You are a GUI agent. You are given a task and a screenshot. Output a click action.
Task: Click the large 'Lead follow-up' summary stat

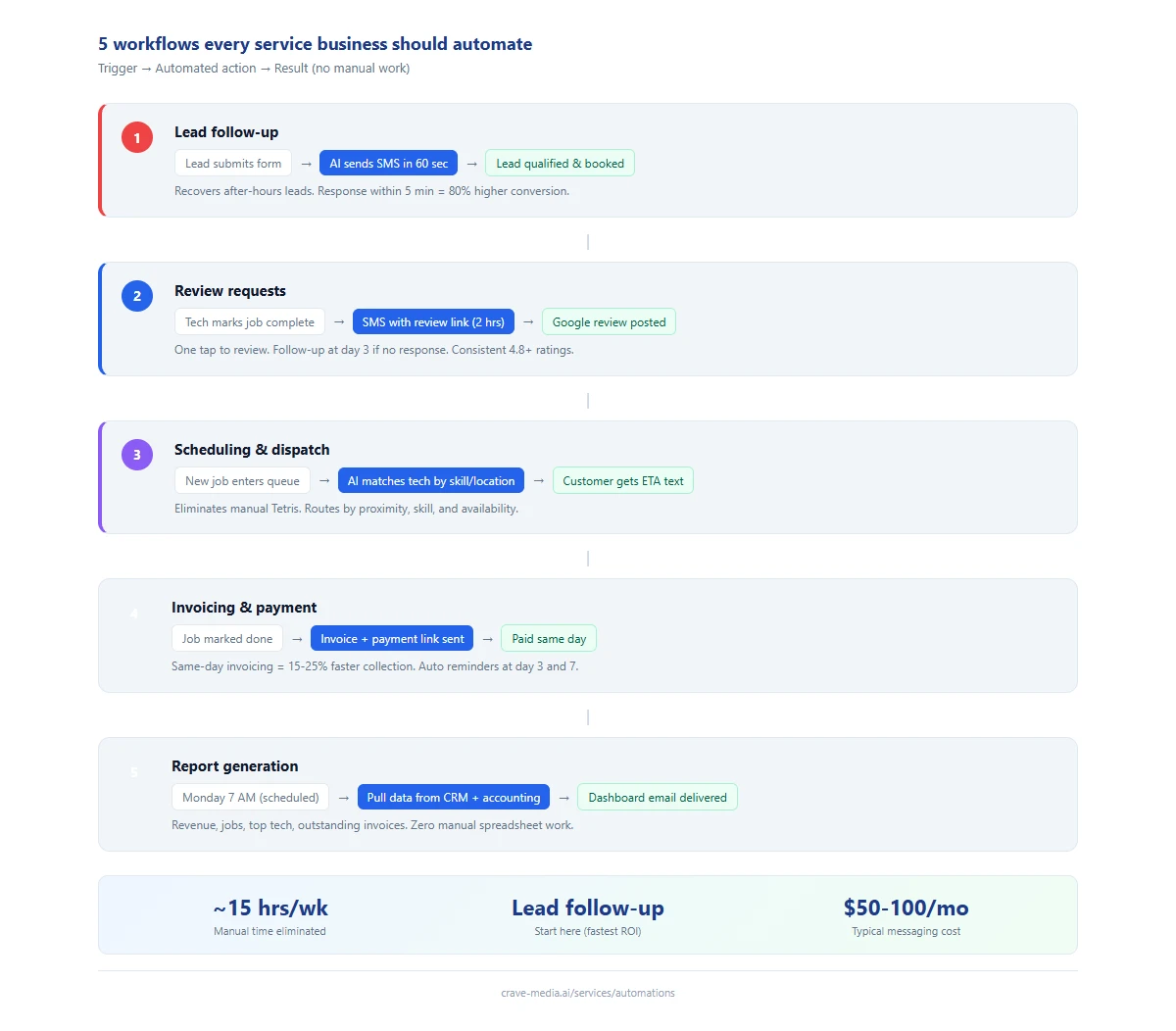(x=588, y=908)
